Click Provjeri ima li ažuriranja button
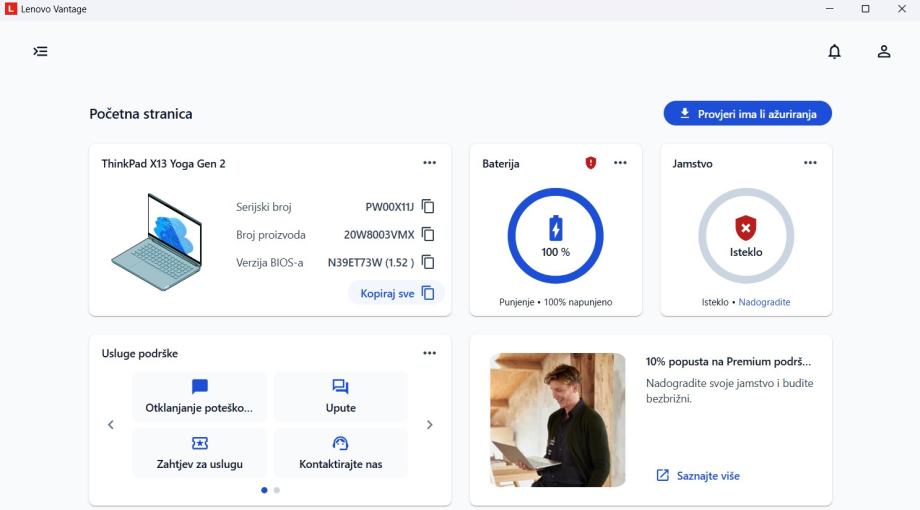Screen dimensions: 920x510 point(747,114)
